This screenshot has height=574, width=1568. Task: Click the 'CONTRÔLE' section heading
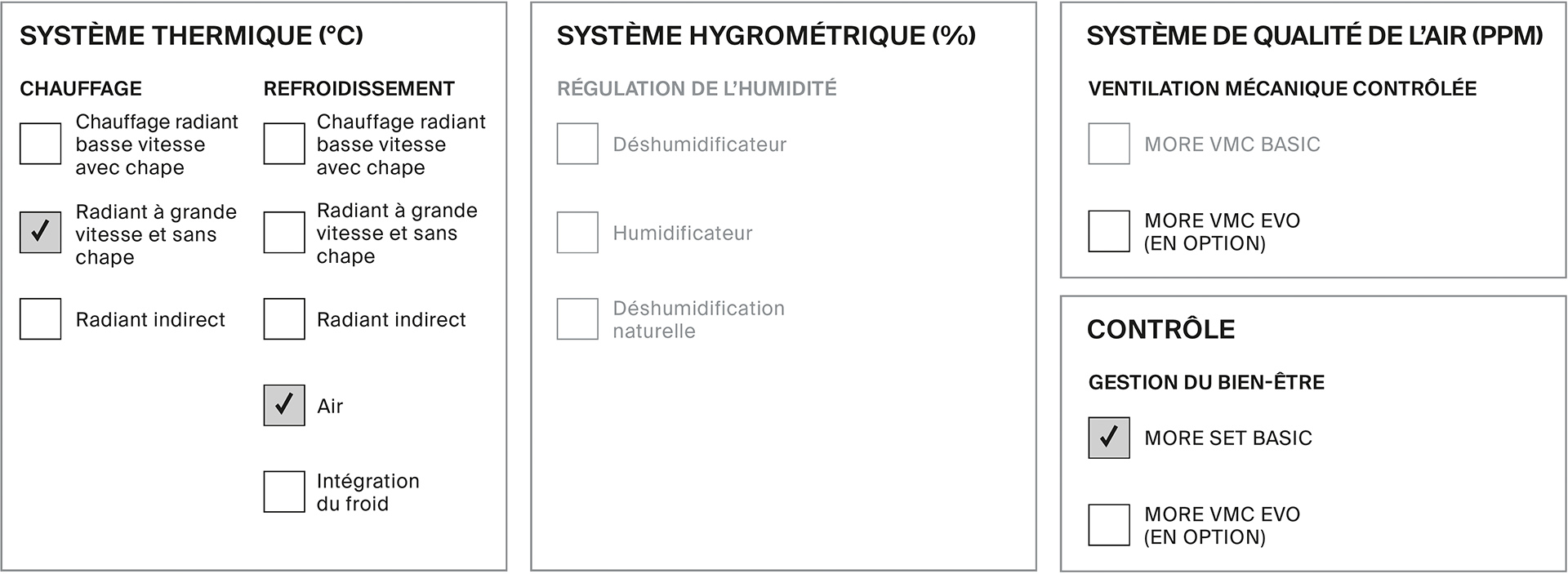click(1161, 329)
